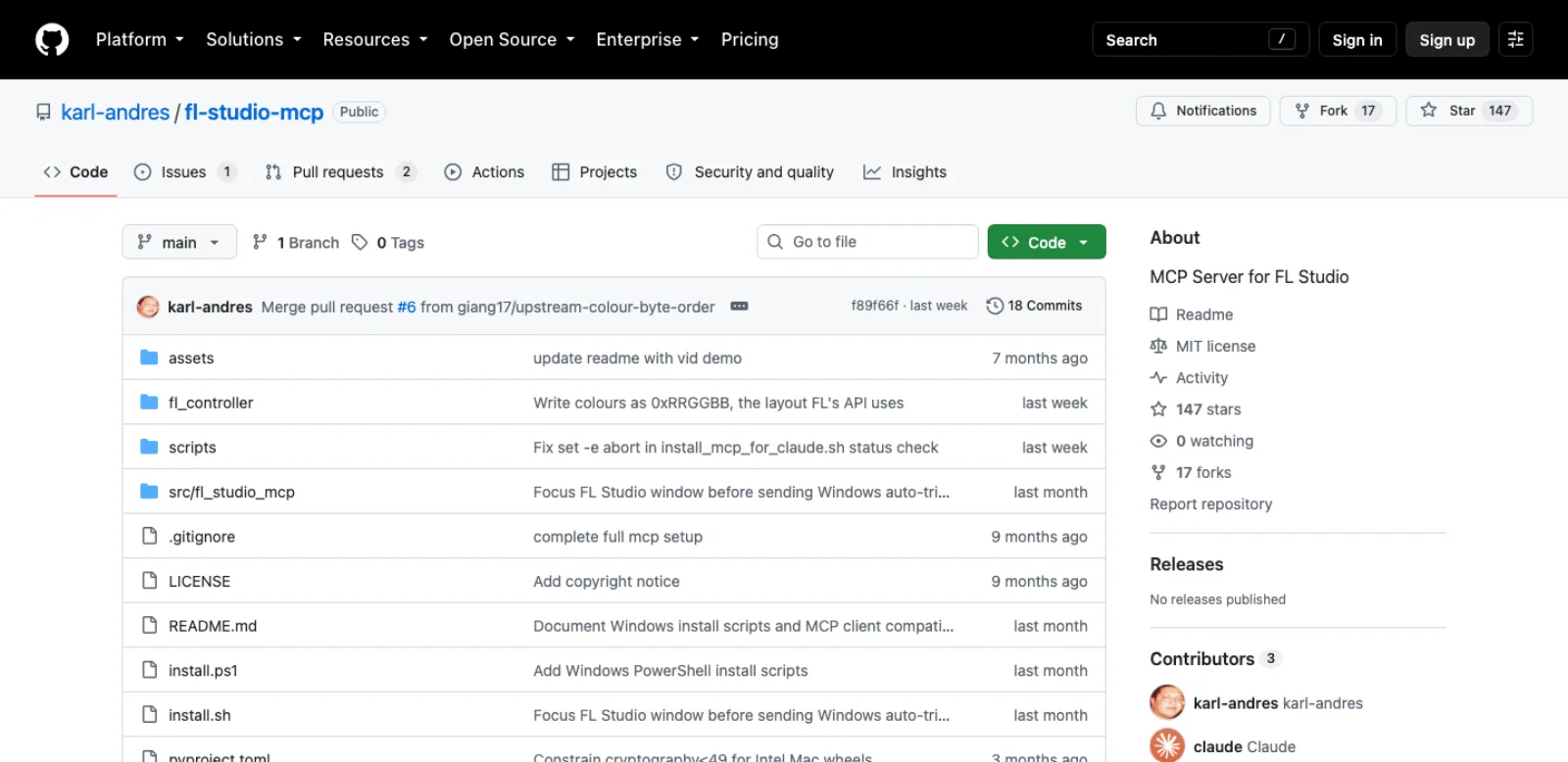Click the Notifications button
This screenshot has width=1568, height=762.
1203,111
